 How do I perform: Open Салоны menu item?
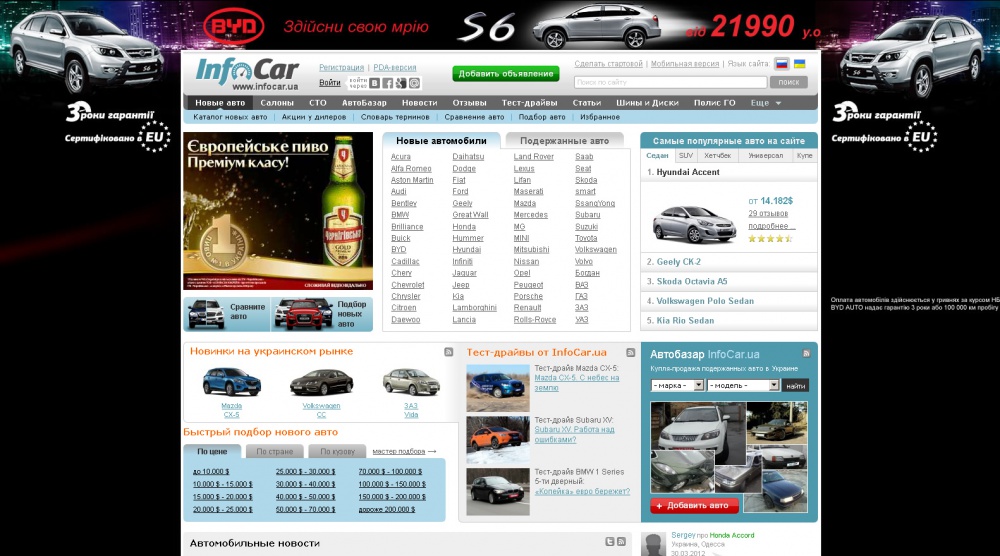pos(277,103)
